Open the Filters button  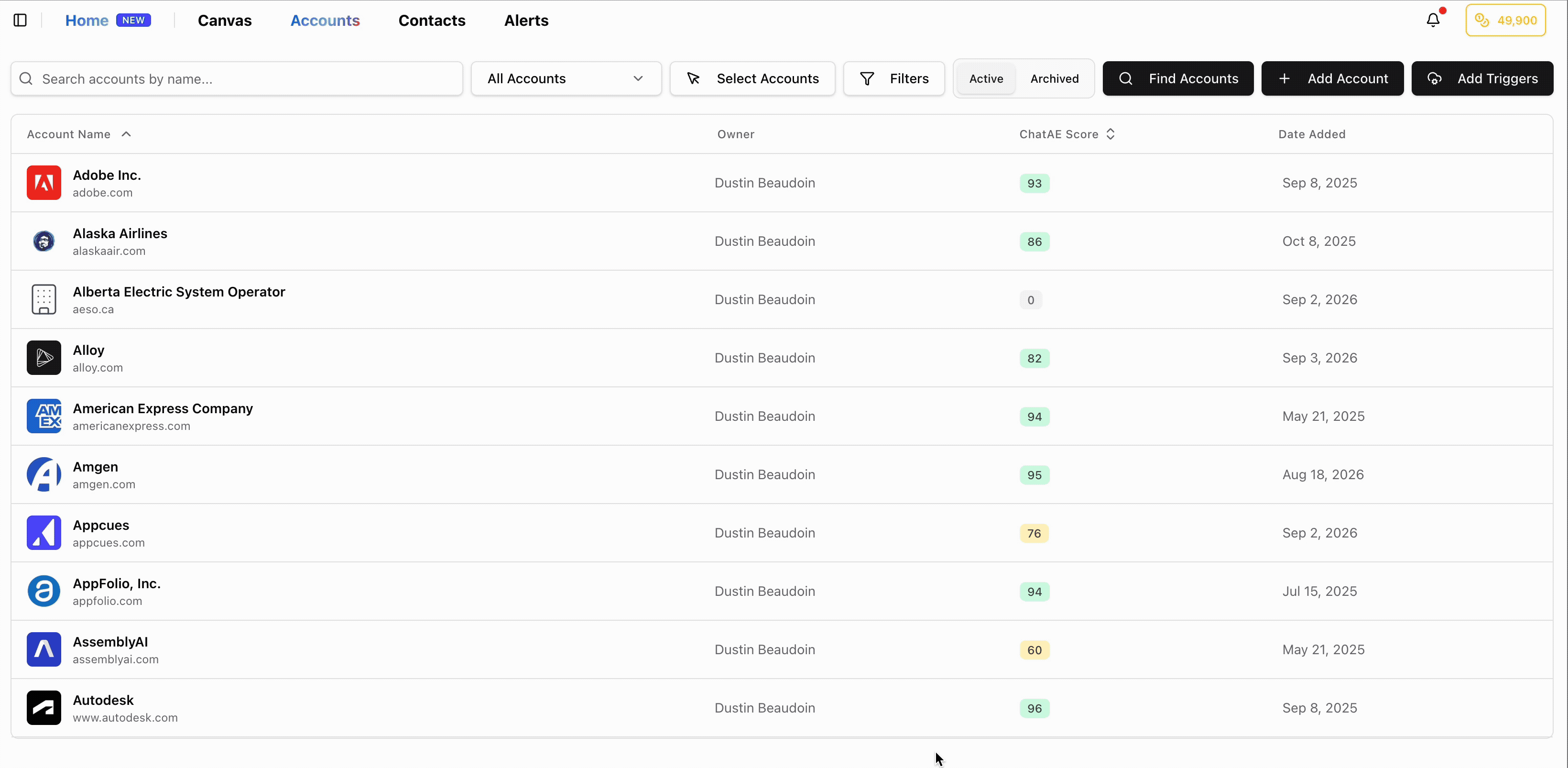click(x=893, y=78)
